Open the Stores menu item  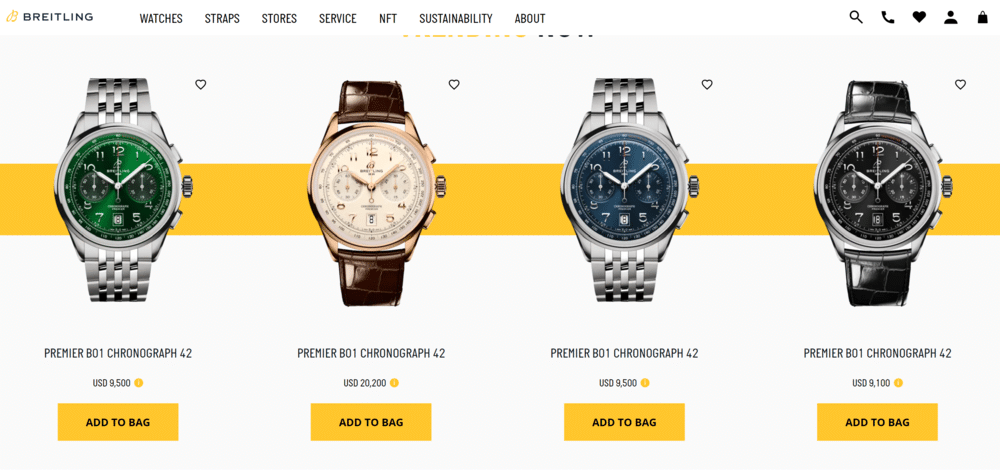pyautogui.click(x=279, y=18)
